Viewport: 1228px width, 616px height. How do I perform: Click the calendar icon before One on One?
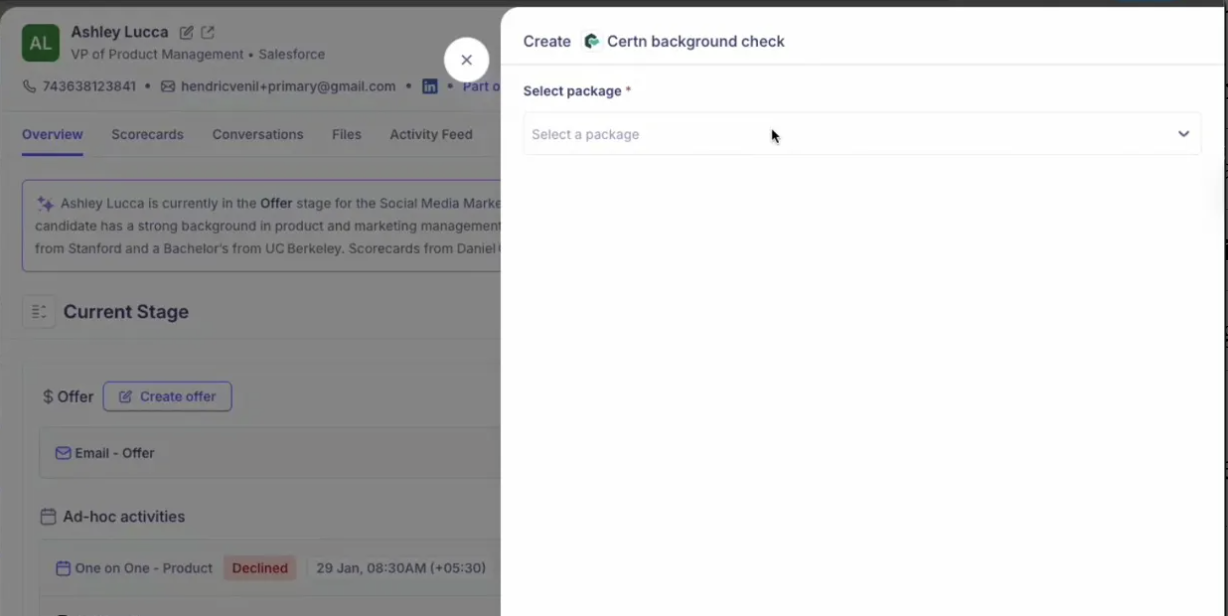click(63, 568)
